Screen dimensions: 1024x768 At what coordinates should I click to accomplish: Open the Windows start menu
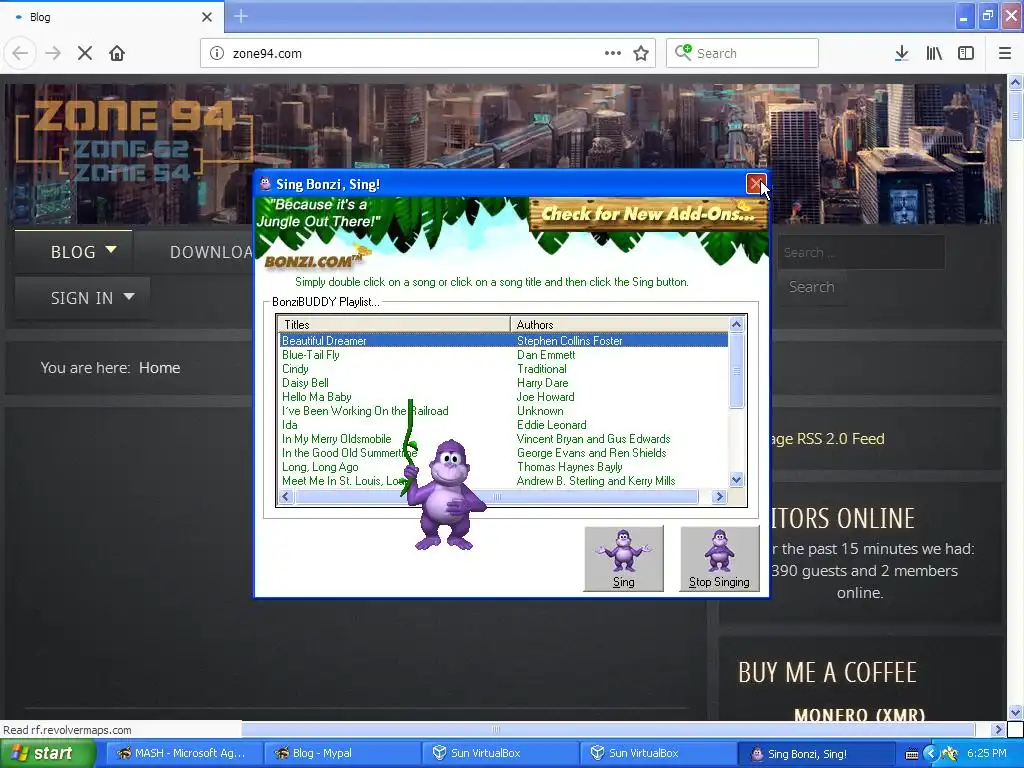(46, 753)
